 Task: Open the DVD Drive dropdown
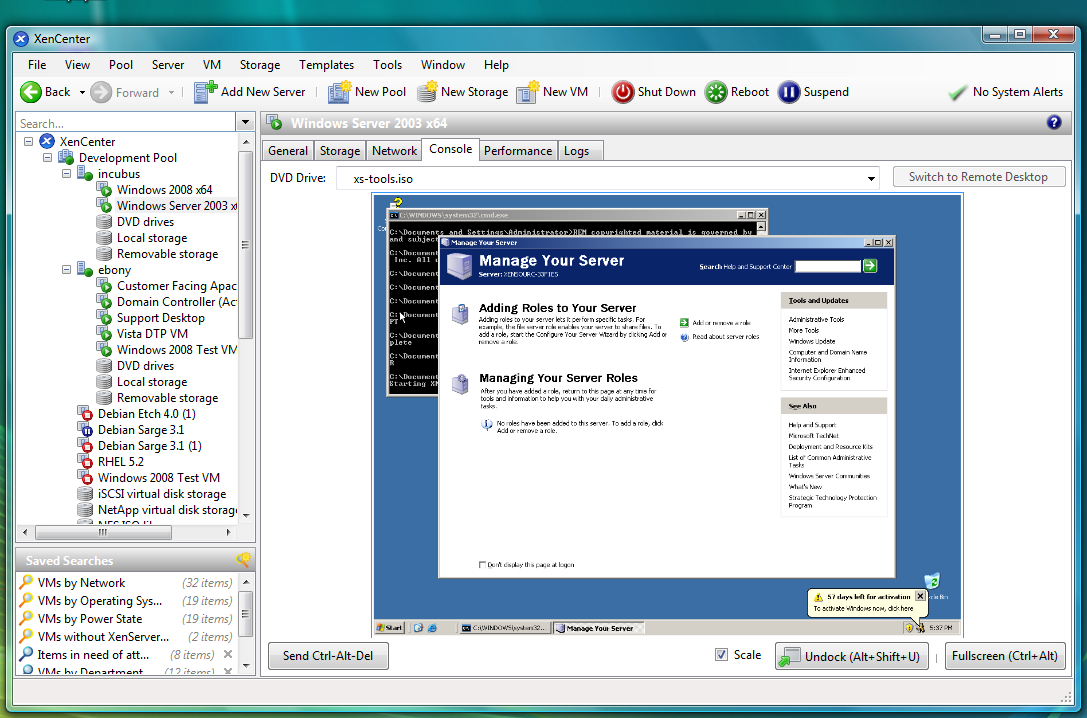(x=872, y=179)
